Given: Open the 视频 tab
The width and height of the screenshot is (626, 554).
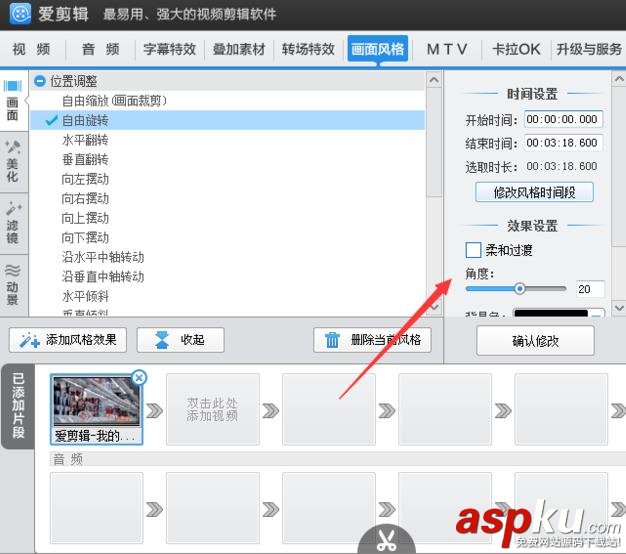Looking at the screenshot, I should click(x=31, y=49).
